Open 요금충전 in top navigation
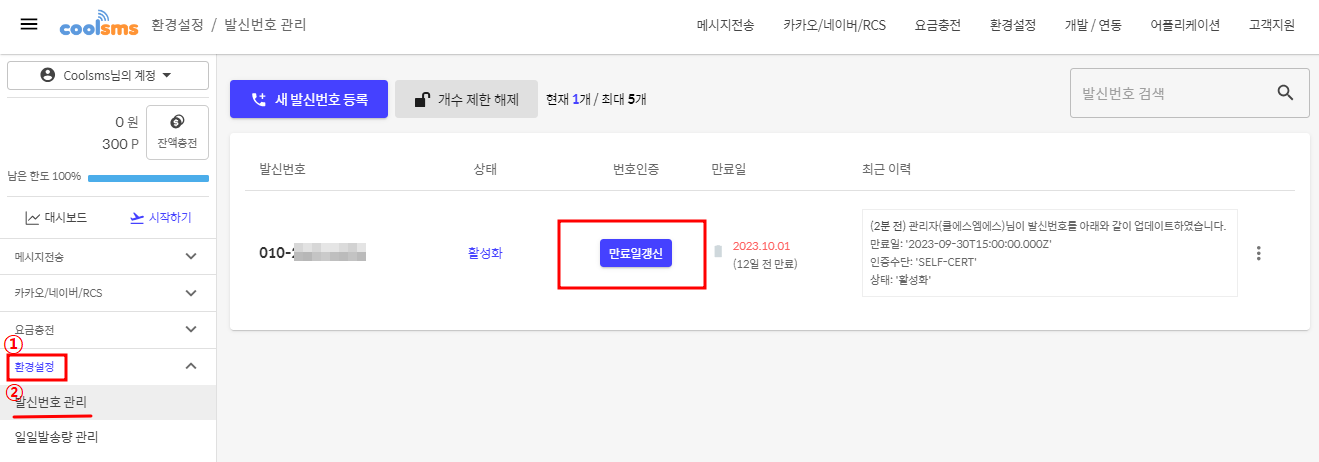 937,26
